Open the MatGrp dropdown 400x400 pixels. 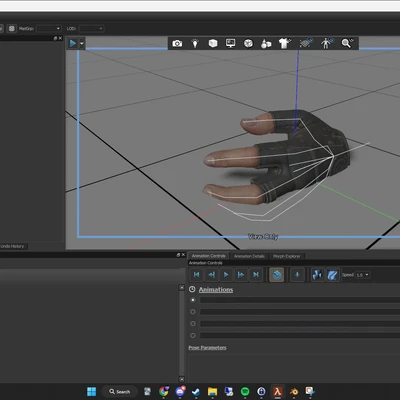tap(49, 29)
